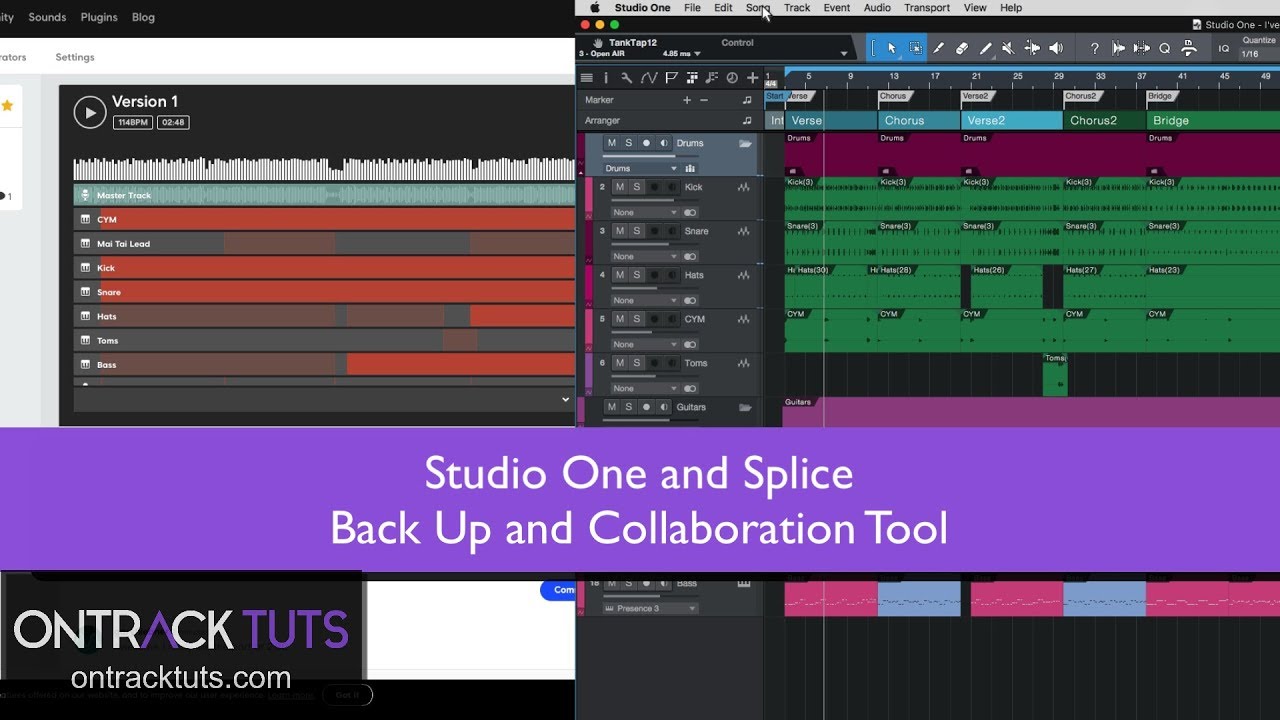Open the Presence 3 instrument dropdown
1280x720 pixels.
pyautogui.click(x=650, y=608)
